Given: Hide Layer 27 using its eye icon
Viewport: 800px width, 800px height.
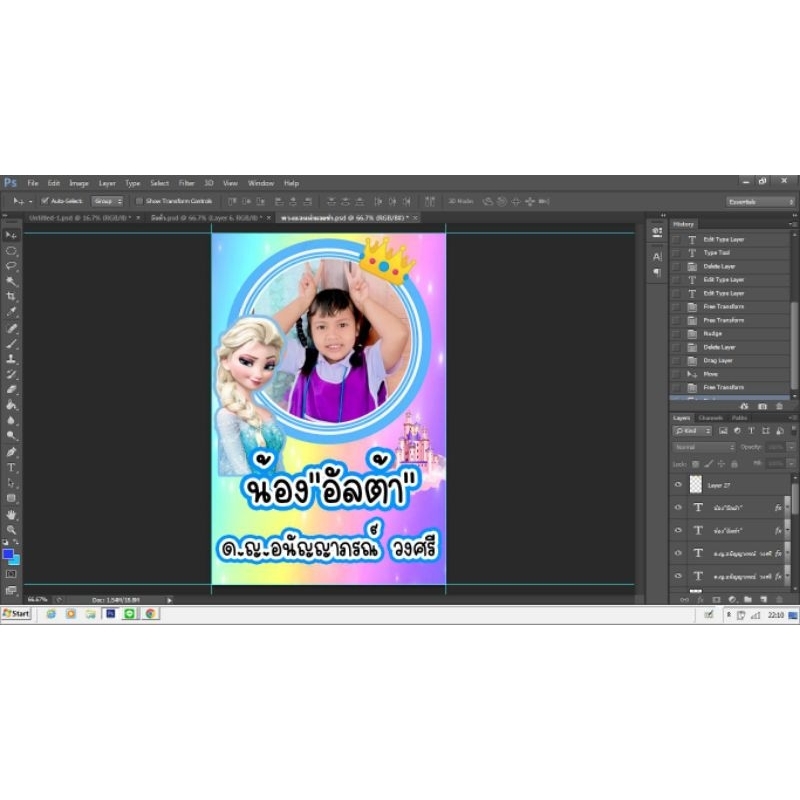Looking at the screenshot, I should [x=678, y=485].
